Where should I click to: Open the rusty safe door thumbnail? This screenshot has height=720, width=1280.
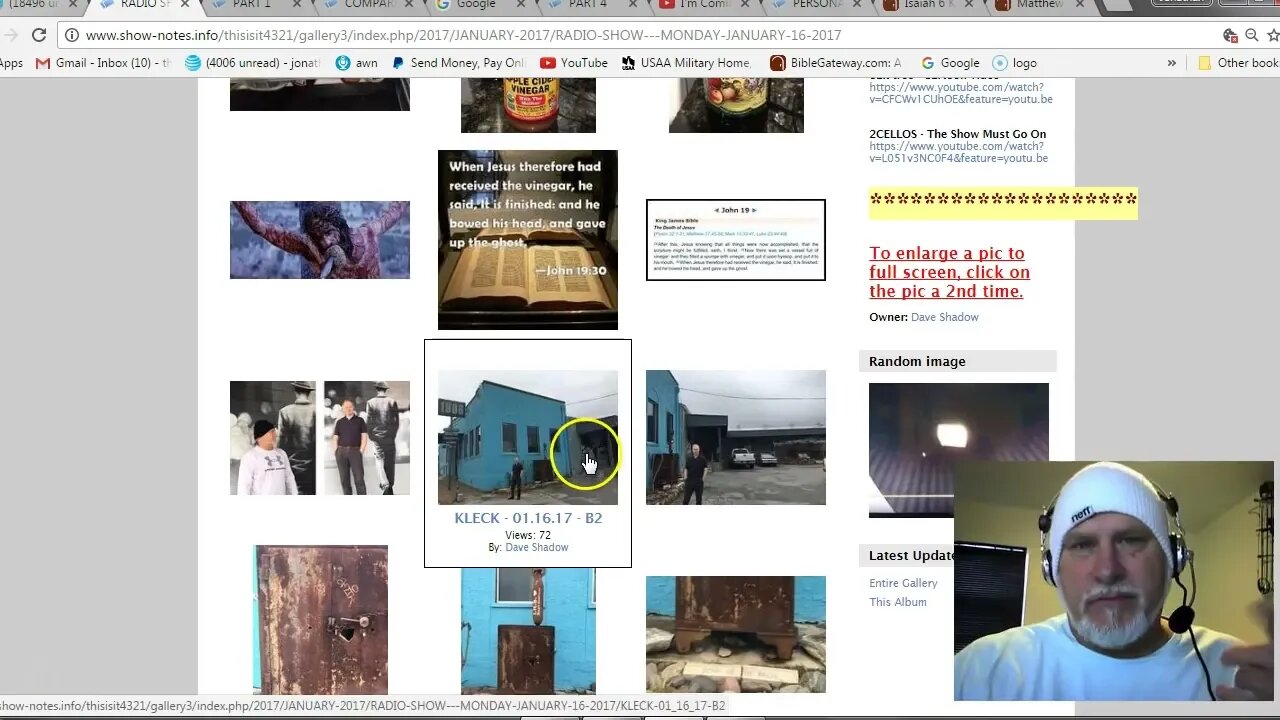pos(320,620)
